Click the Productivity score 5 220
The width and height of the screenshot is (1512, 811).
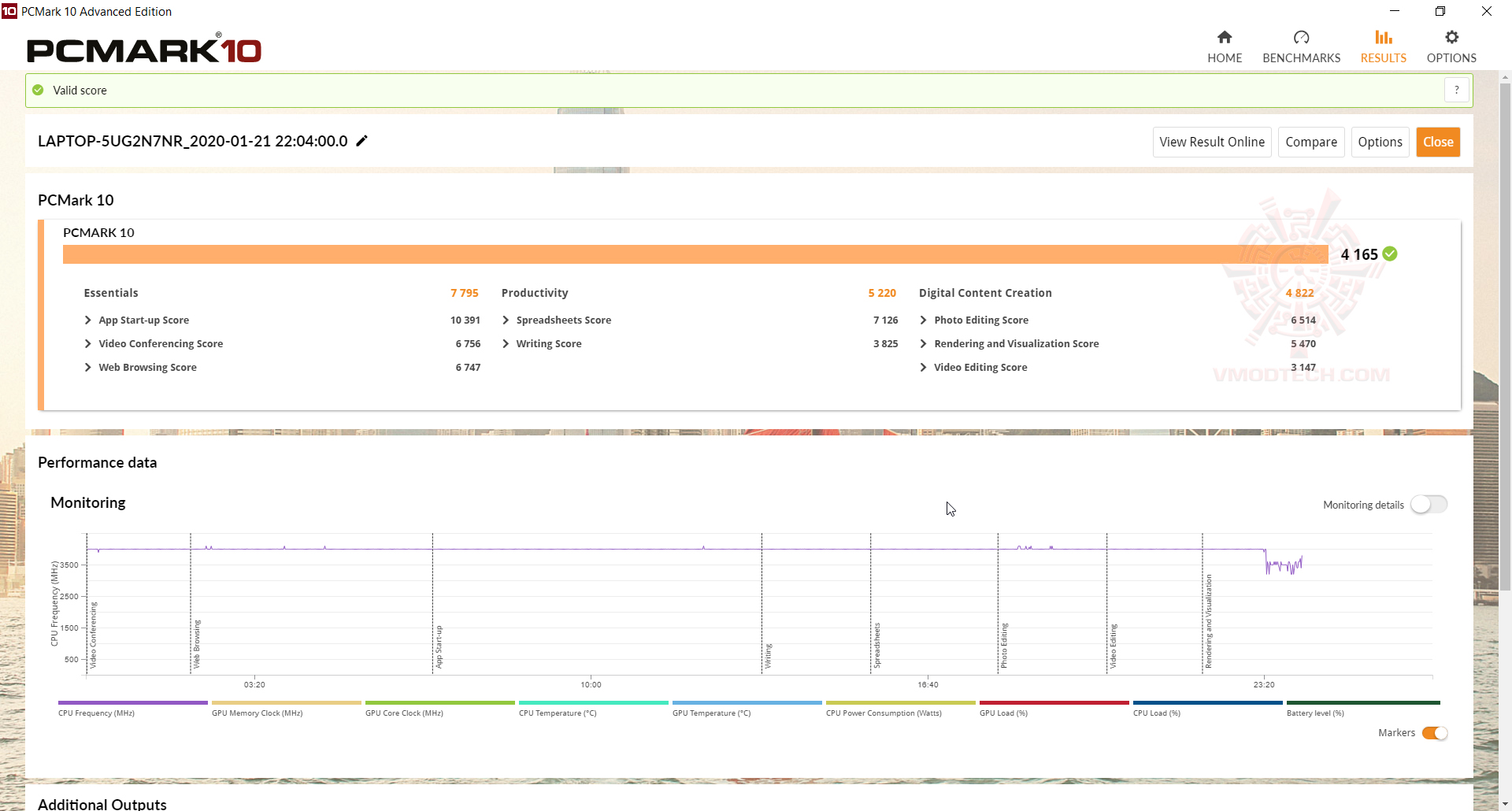(x=882, y=293)
